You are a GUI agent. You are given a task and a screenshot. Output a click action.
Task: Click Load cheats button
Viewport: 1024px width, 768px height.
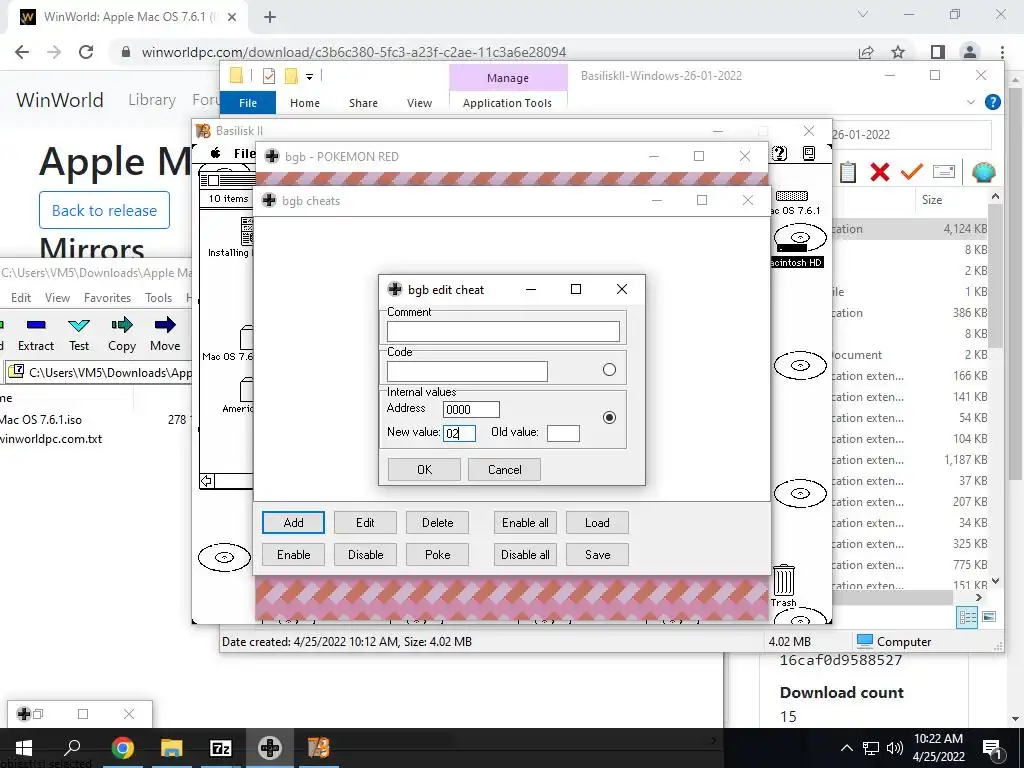coord(597,522)
